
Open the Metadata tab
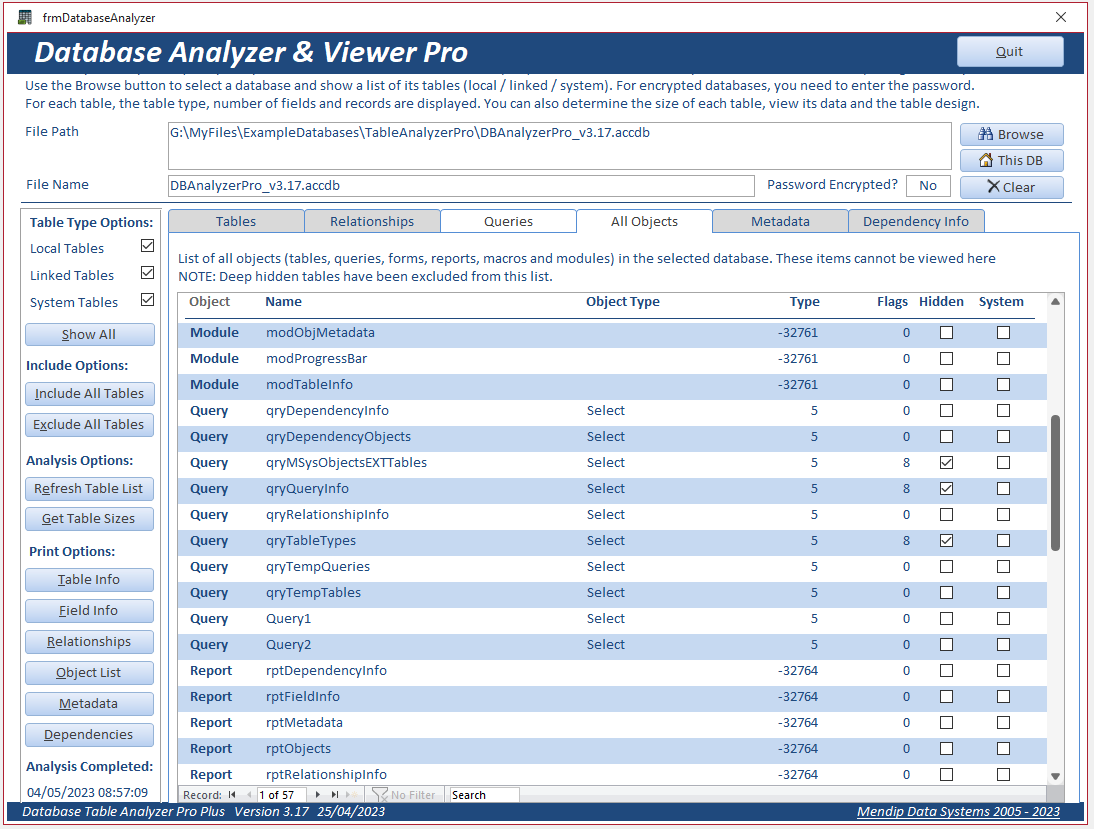[780, 221]
